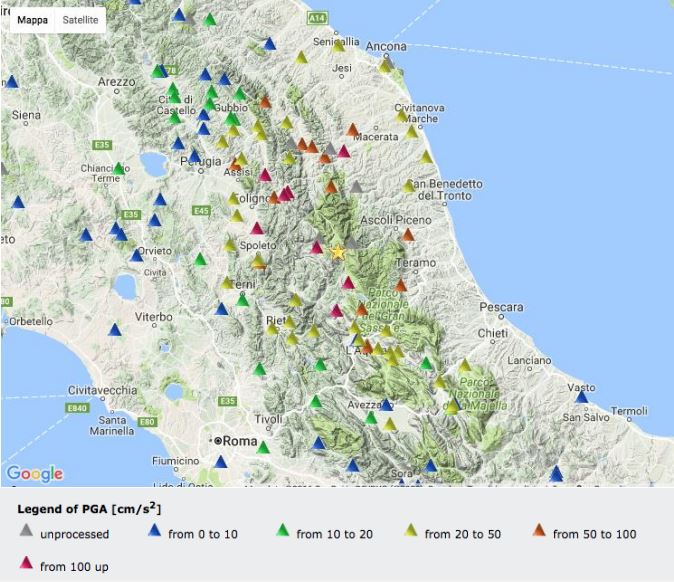Click the blue marker southwest of Viterbo
The image size is (674, 582).
[x=115, y=330]
